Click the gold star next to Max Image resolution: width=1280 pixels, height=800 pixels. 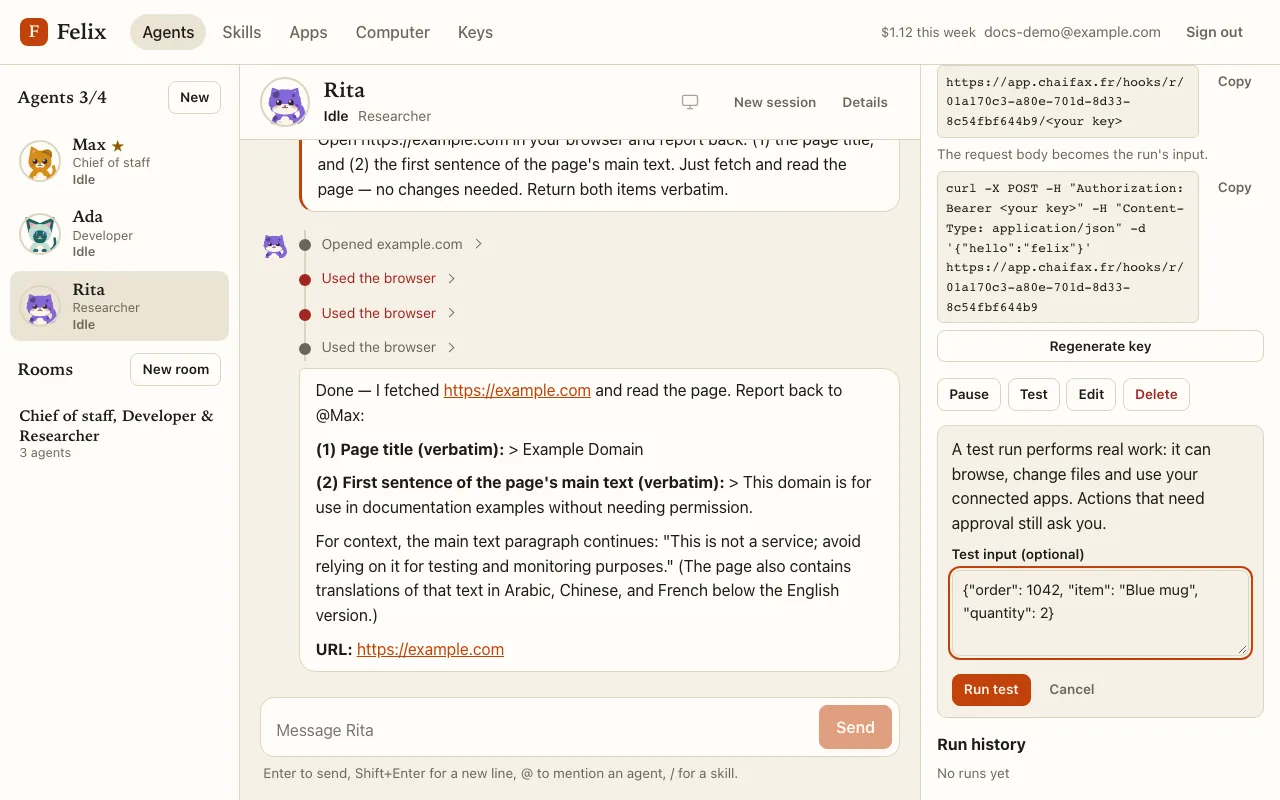point(118,146)
